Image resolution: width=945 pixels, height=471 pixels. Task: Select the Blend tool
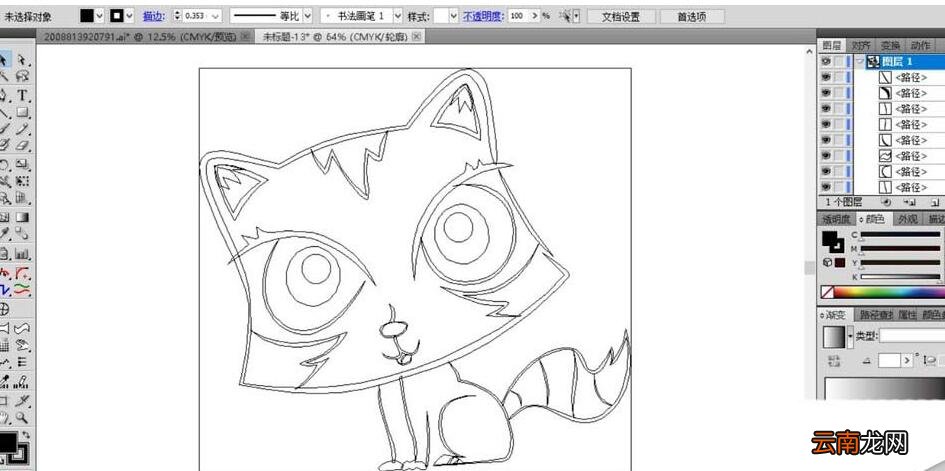click(22, 233)
